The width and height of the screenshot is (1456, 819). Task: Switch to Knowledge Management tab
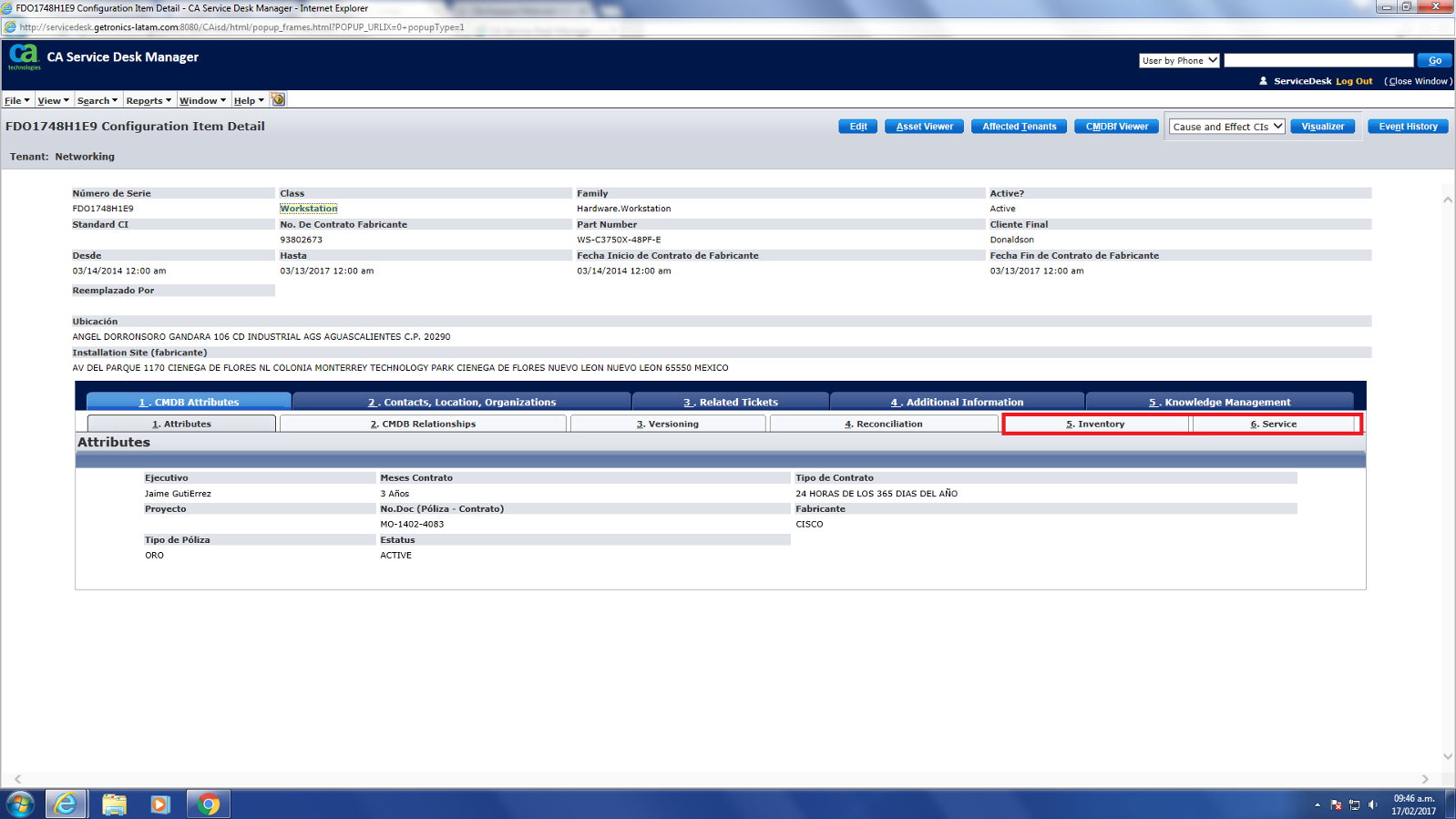point(1219,402)
